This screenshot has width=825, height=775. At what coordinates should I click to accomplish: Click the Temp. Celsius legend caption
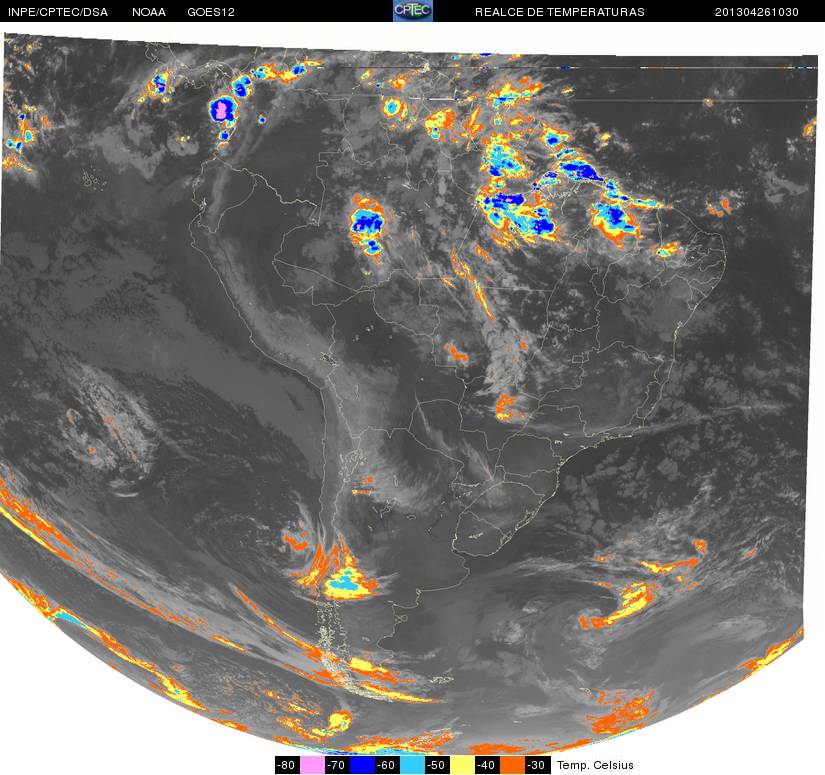595,765
